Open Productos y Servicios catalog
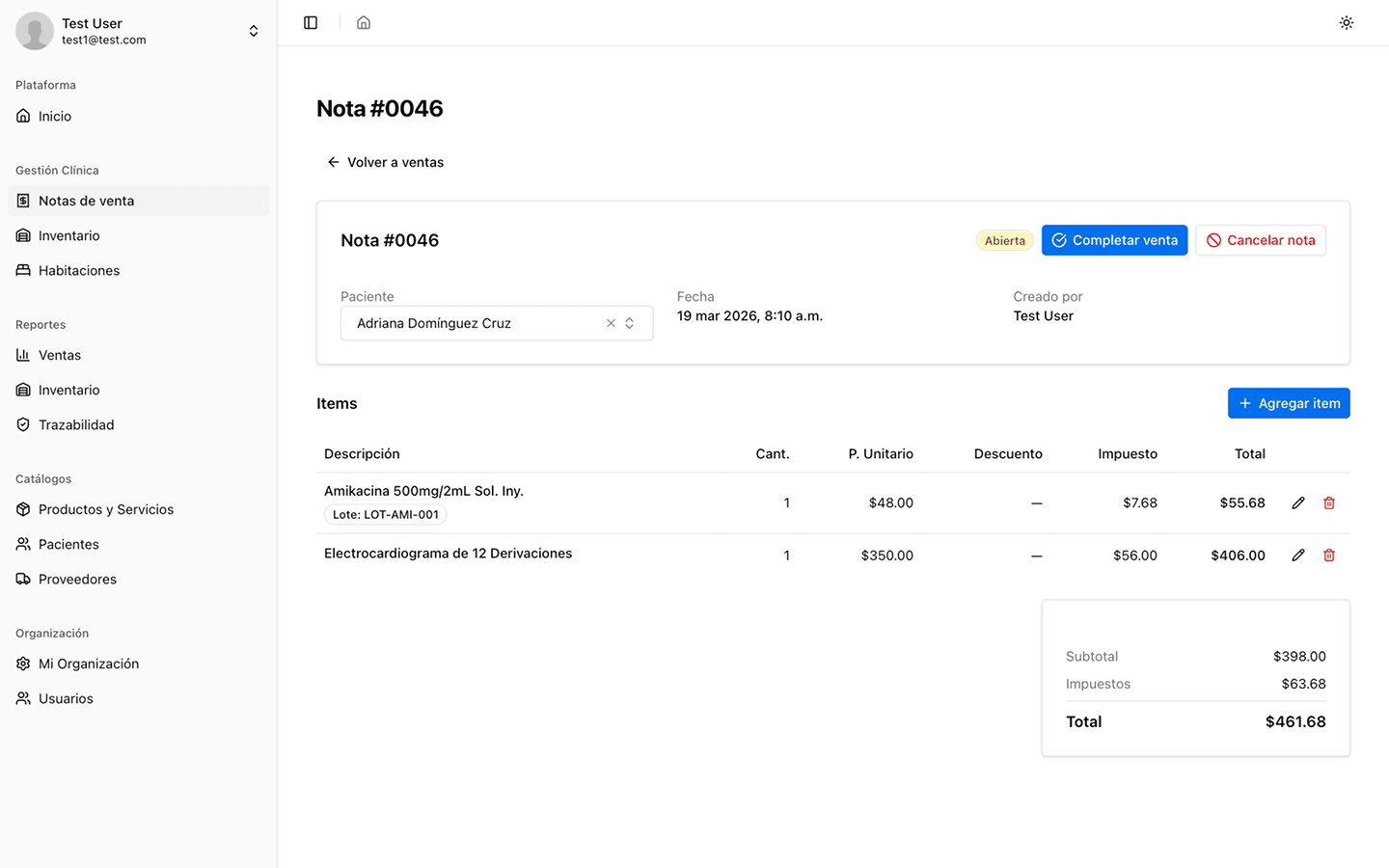This screenshot has height=868, width=1389. pos(106,509)
